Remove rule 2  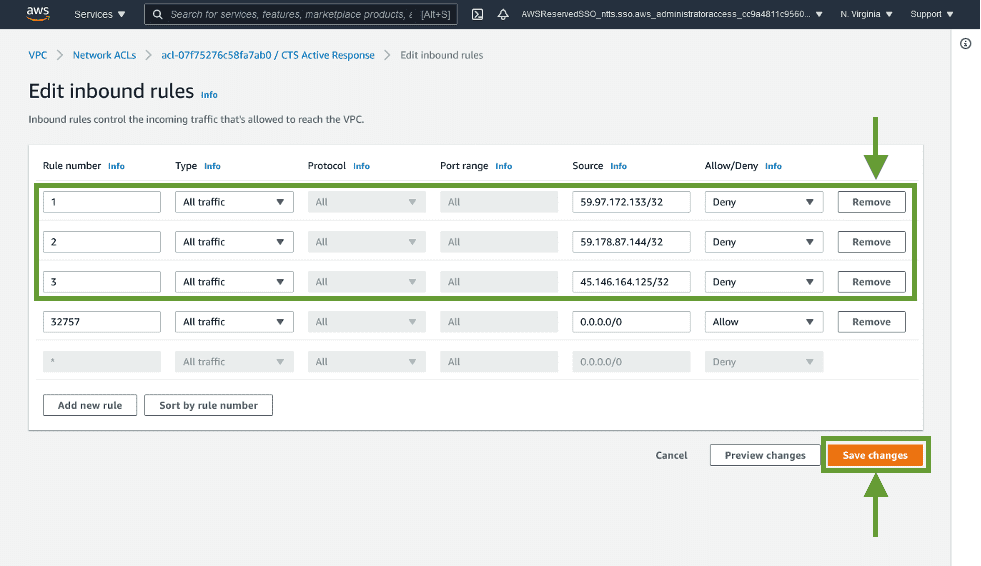click(872, 242)
